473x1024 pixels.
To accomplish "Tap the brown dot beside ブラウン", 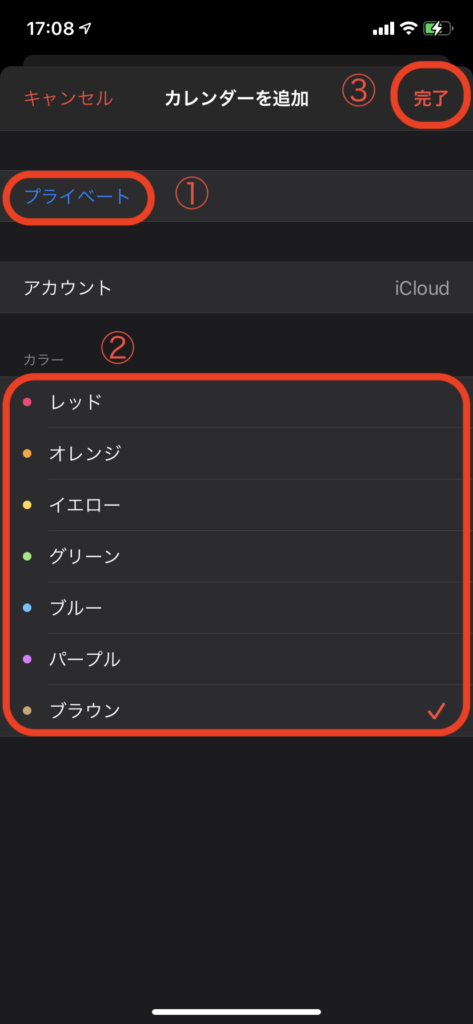I will (x=27, y=711).
